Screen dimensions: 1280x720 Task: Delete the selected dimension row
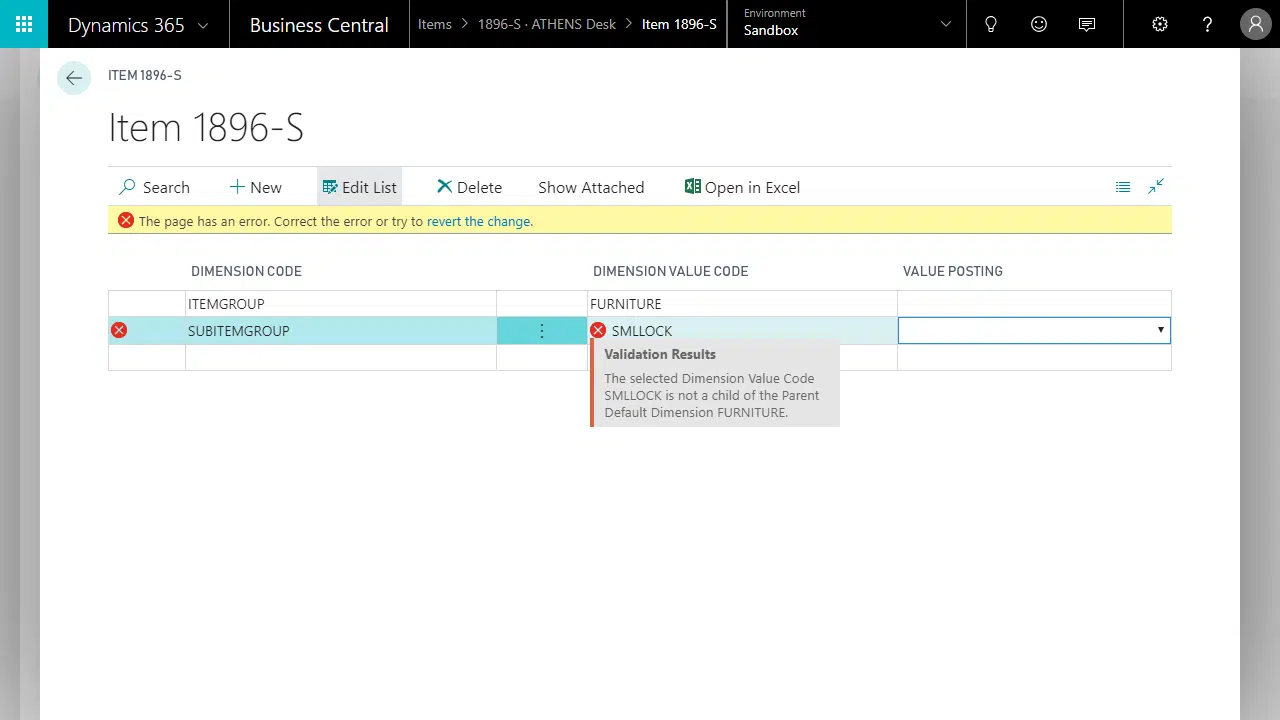(469, 187)
